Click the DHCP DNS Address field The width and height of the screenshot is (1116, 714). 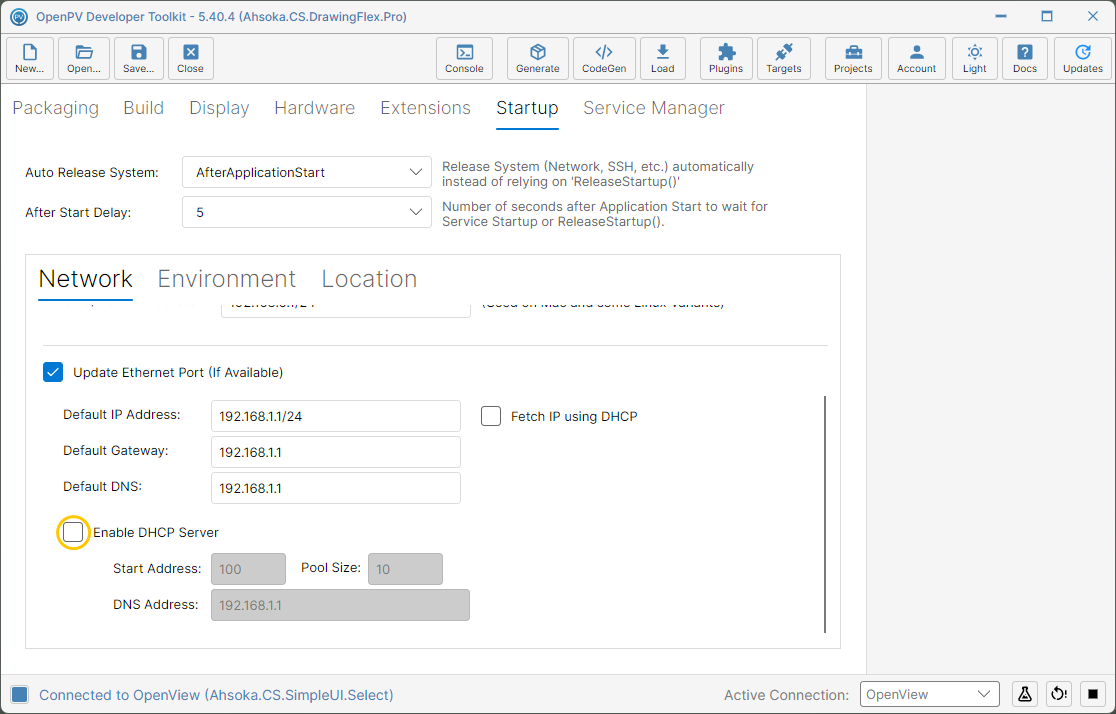340,605
